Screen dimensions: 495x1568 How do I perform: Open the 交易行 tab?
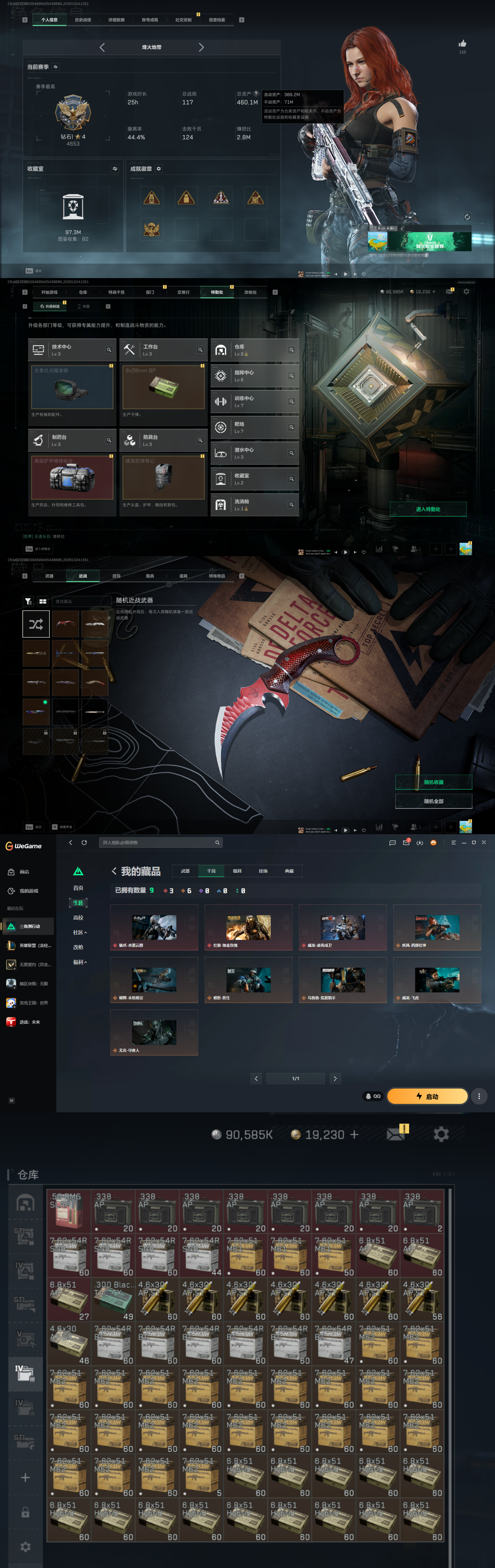183,292
